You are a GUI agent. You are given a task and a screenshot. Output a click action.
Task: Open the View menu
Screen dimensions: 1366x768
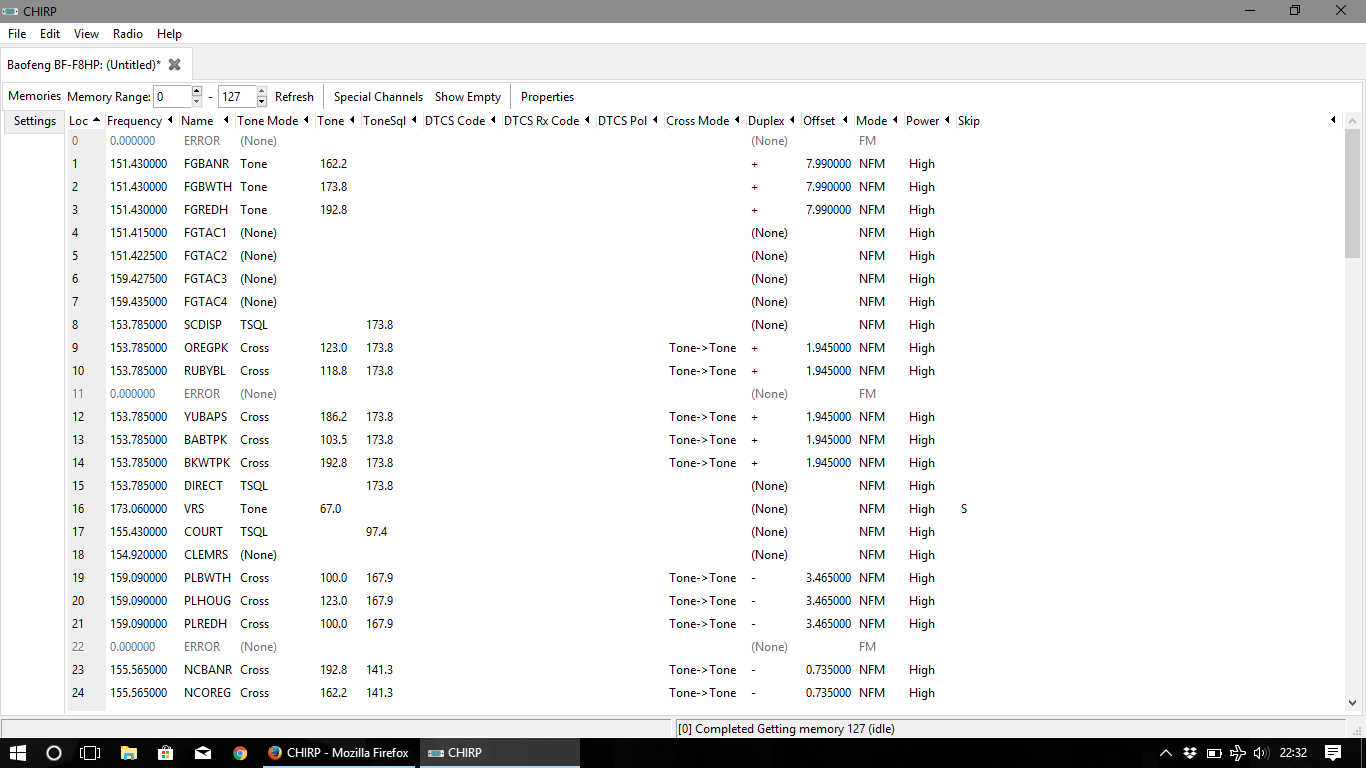point(86,34)
